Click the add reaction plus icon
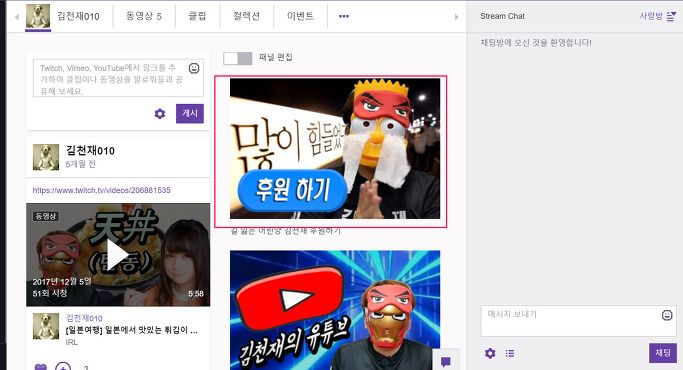The image size is (683, 370). tap(63, 367)
